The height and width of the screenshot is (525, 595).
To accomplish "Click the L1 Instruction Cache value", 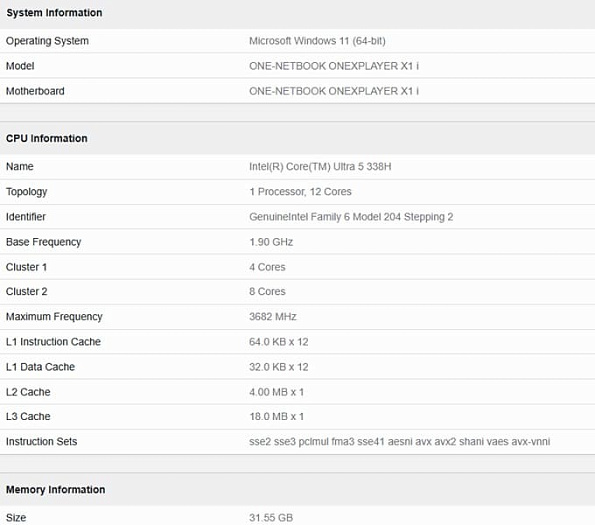I will click(x=279, y=342).
